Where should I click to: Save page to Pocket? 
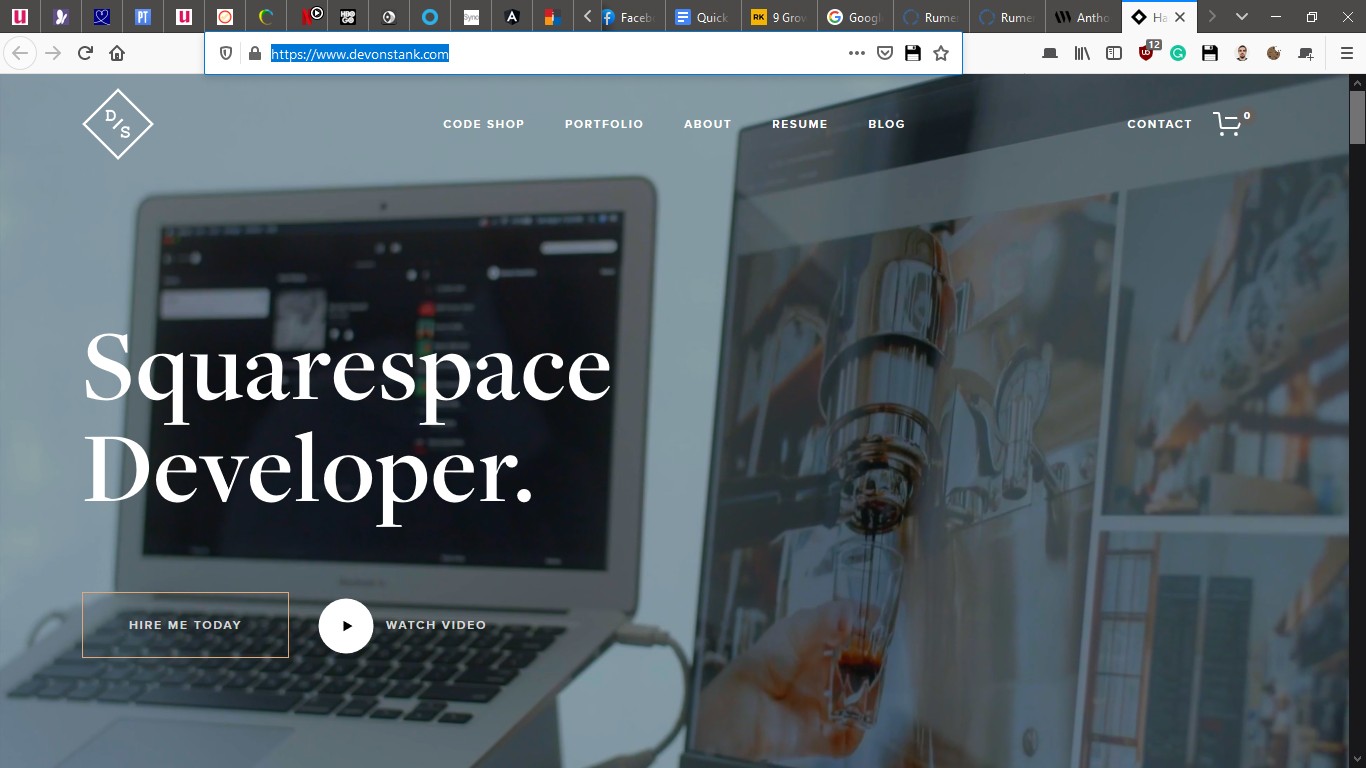click(885, 54)
